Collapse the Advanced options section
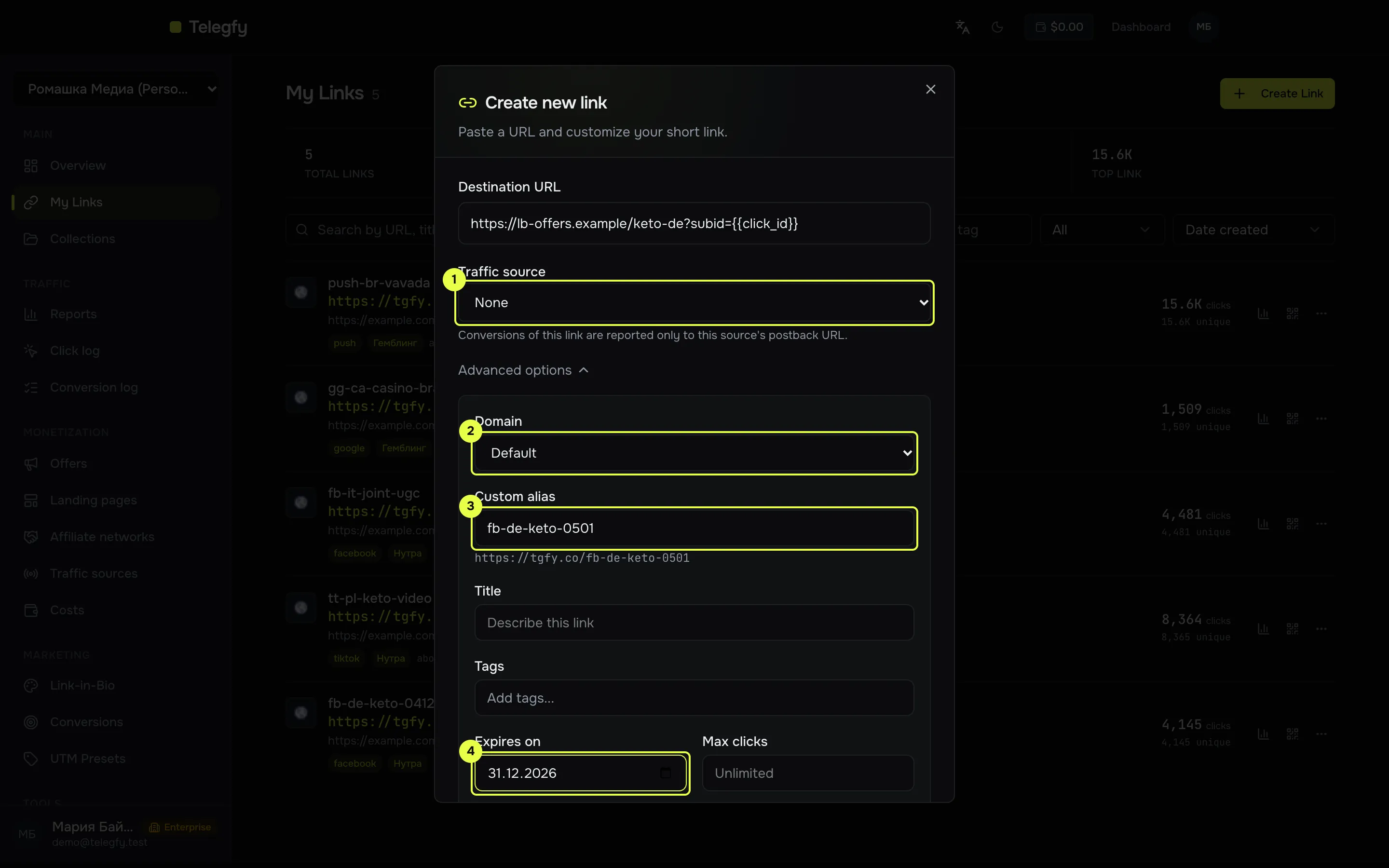Viewport: 1389px width, 868px height. tap(523, 370)
